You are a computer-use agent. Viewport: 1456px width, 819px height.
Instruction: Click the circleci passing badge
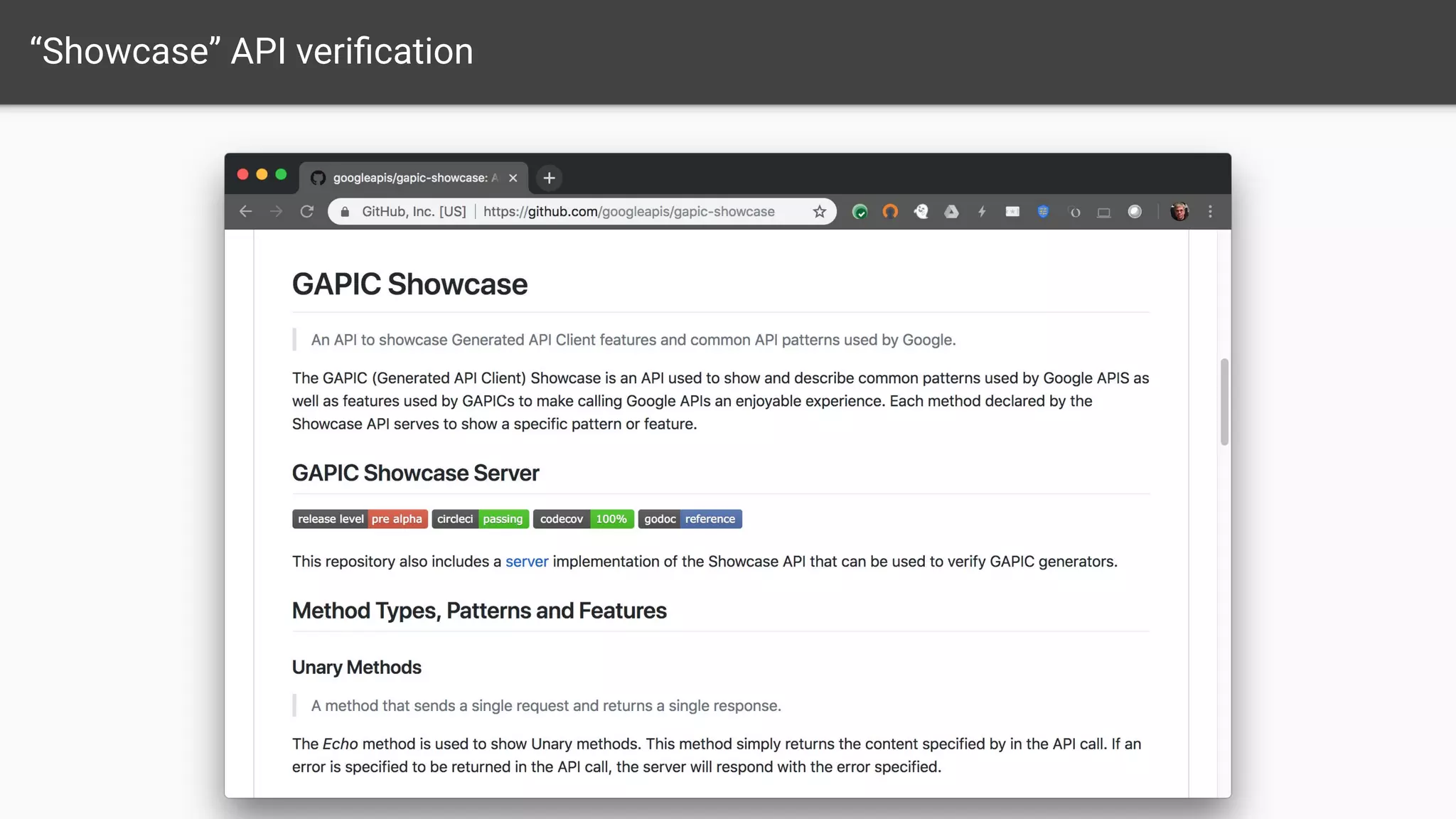tap(481, 519)
